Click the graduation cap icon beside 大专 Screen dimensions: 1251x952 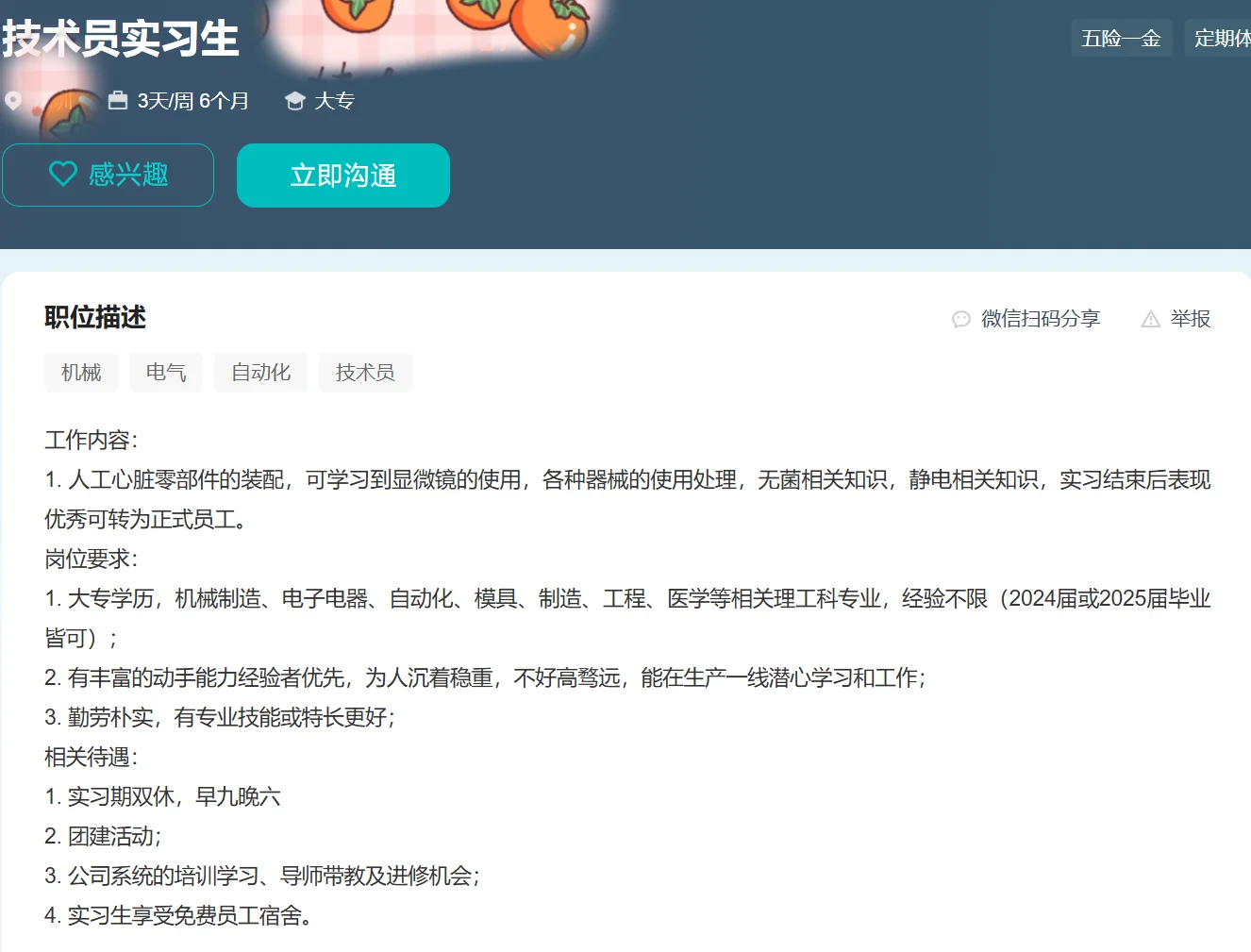click(294, 99)
